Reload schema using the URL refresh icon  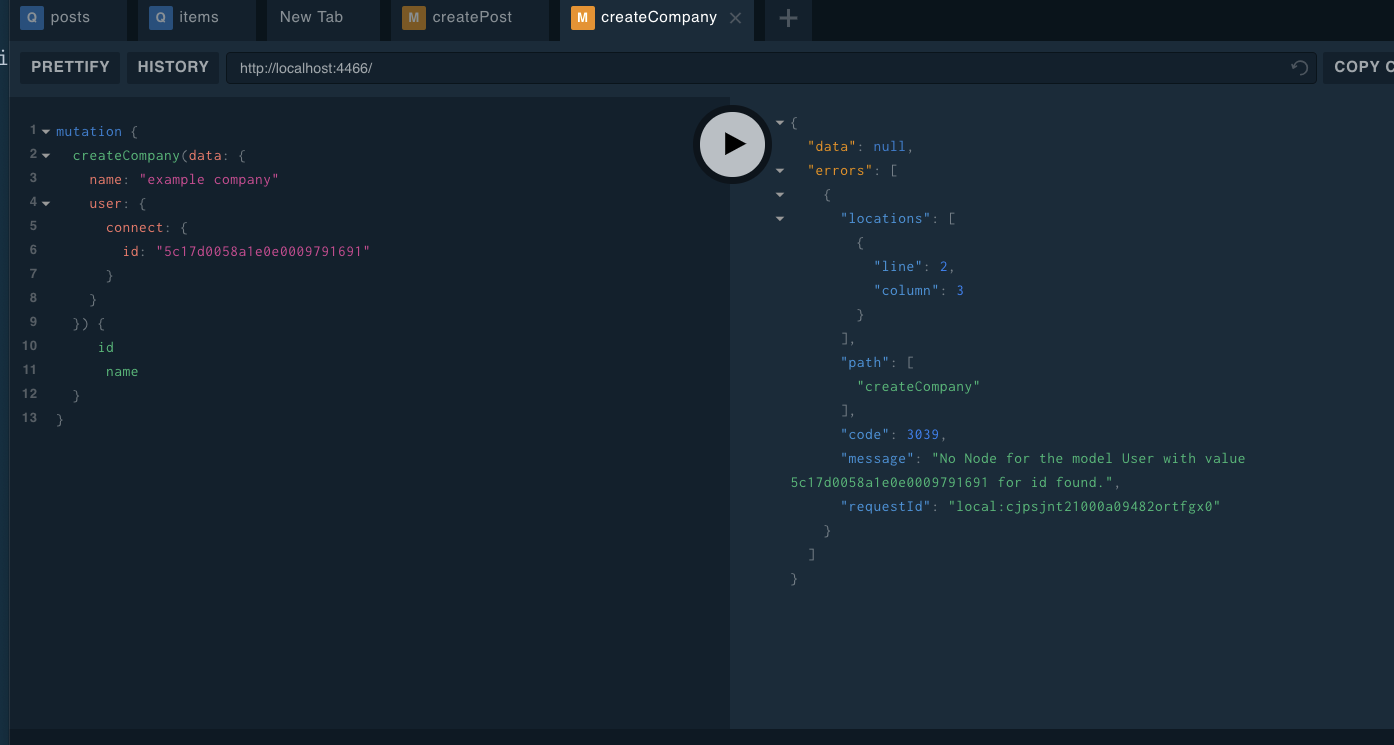click(x=1299, y=68)
